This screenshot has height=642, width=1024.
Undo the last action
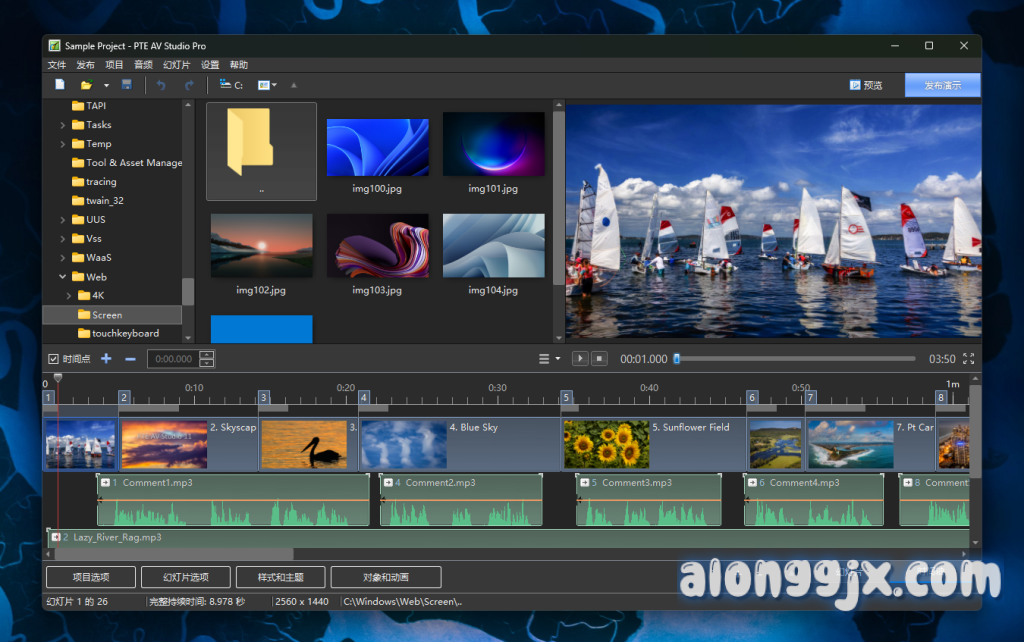(161, 85)
